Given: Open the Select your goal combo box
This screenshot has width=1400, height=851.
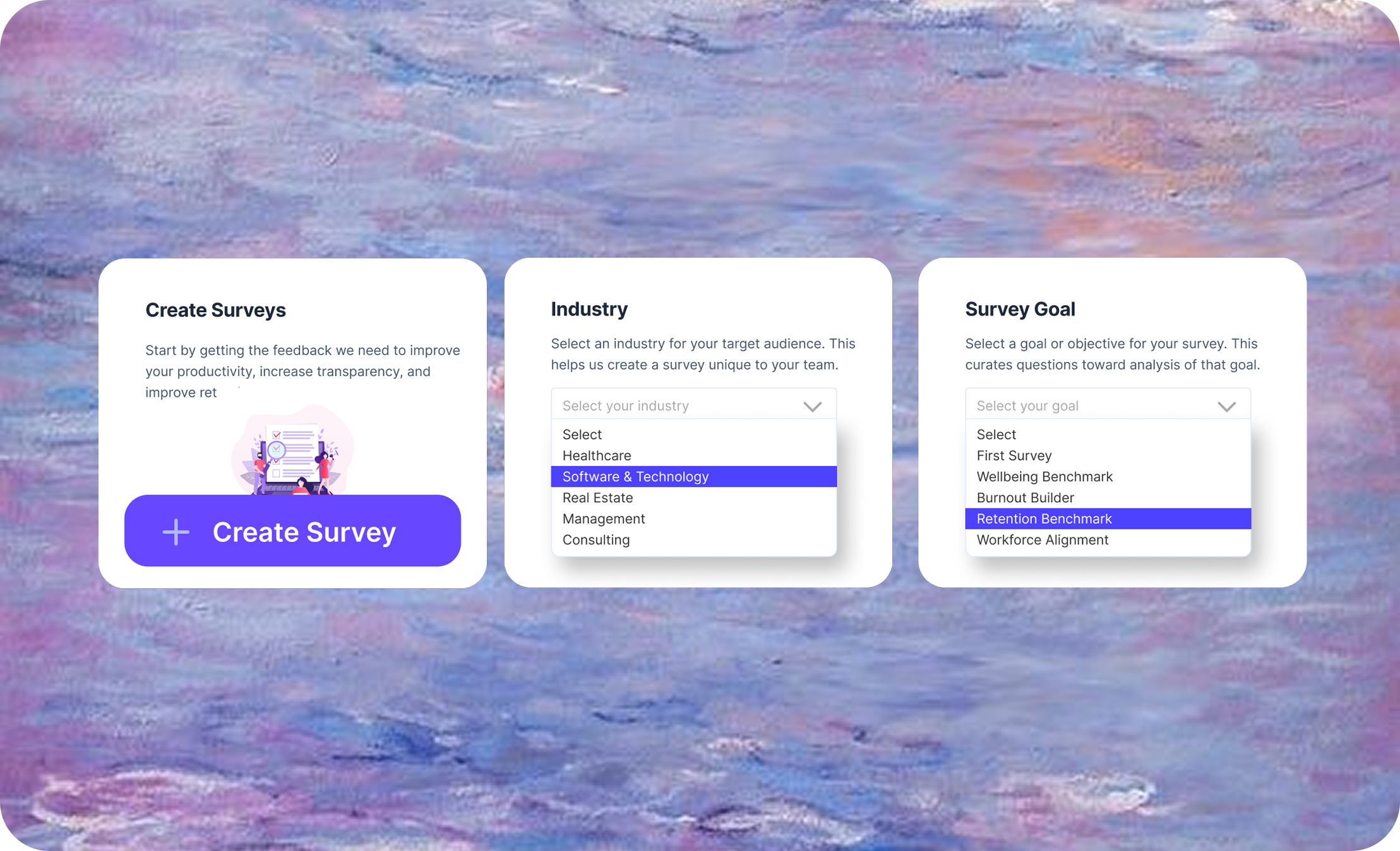Looking at the screenshot, I should (x=1107, y=406).
